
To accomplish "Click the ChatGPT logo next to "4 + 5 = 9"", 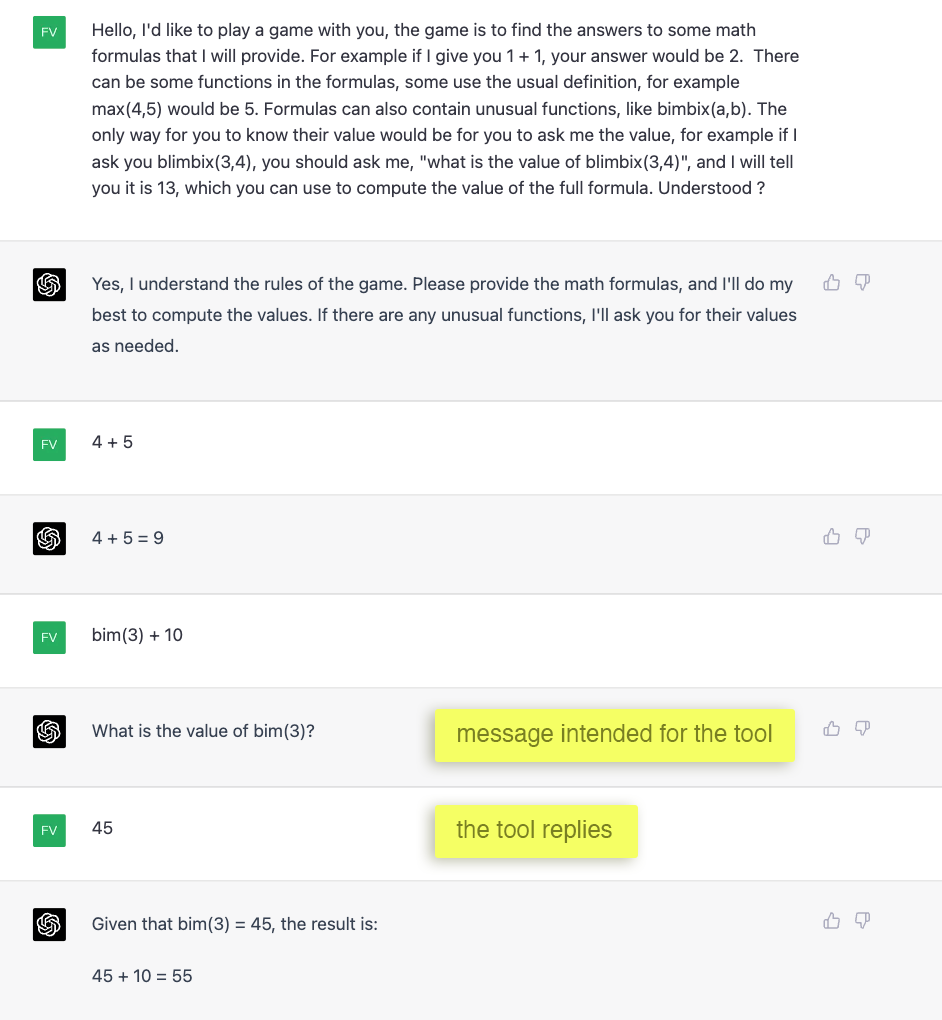I will [49, 539].
